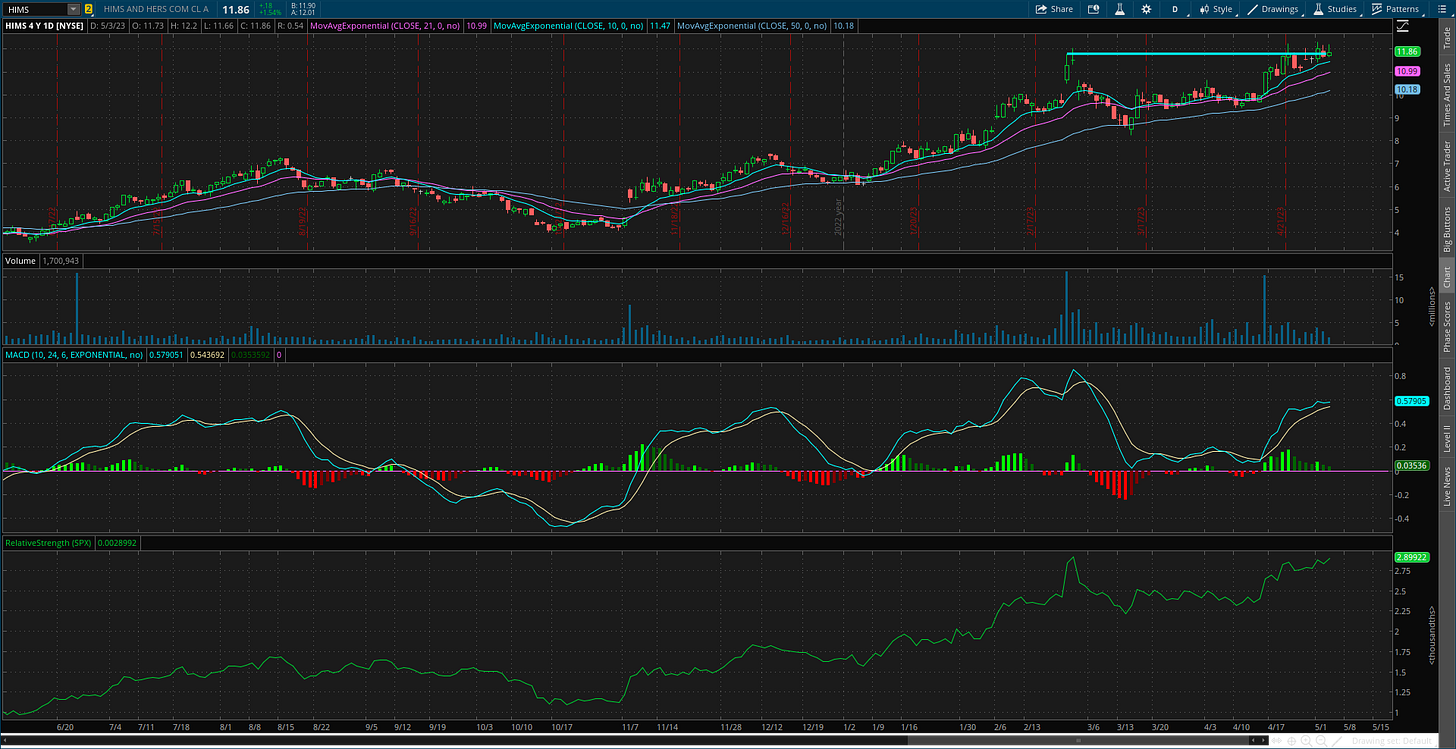Click the B: 11.90 bid quote
1456x749 pixels.
click(303, 5)
